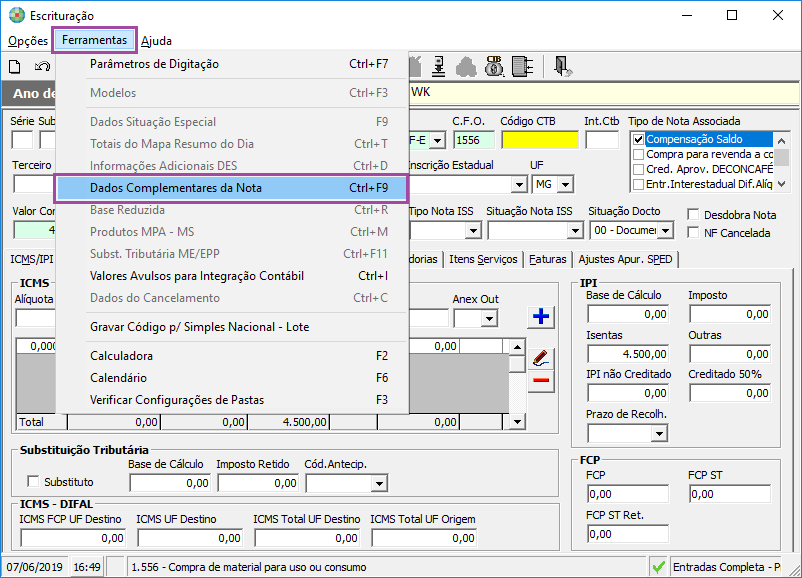Screen dimensions: 802x578
Task: Open Calendário from the menu
Action: point(231,377)
